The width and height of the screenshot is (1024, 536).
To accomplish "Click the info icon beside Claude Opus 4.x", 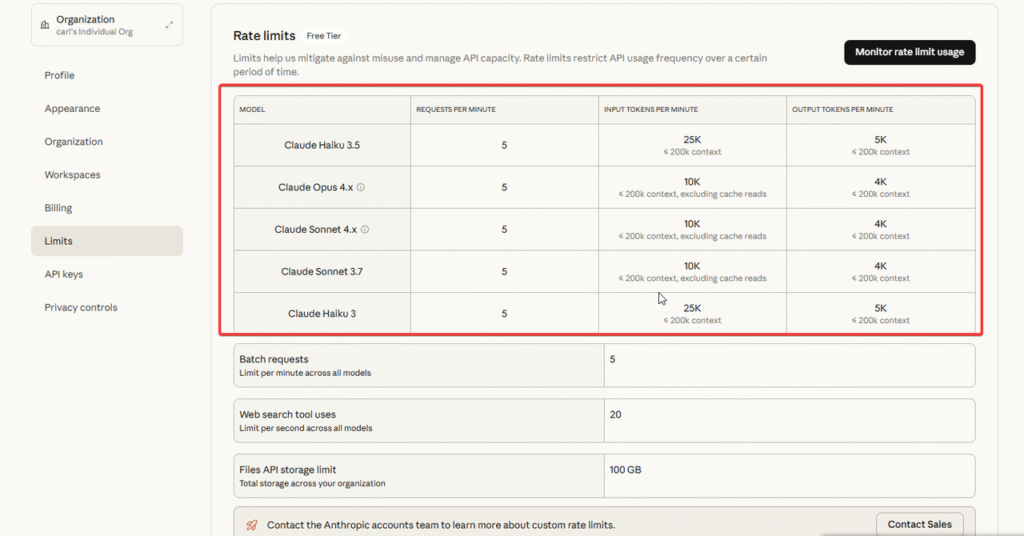I will point(361,187).
